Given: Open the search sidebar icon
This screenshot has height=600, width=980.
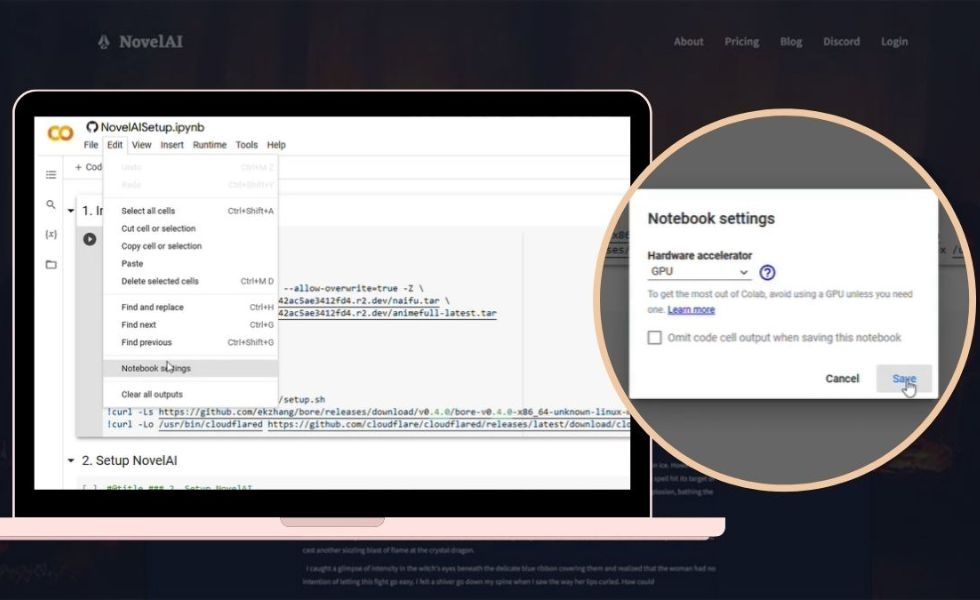Looking at the screenshot, I should (x=51, y=204).
